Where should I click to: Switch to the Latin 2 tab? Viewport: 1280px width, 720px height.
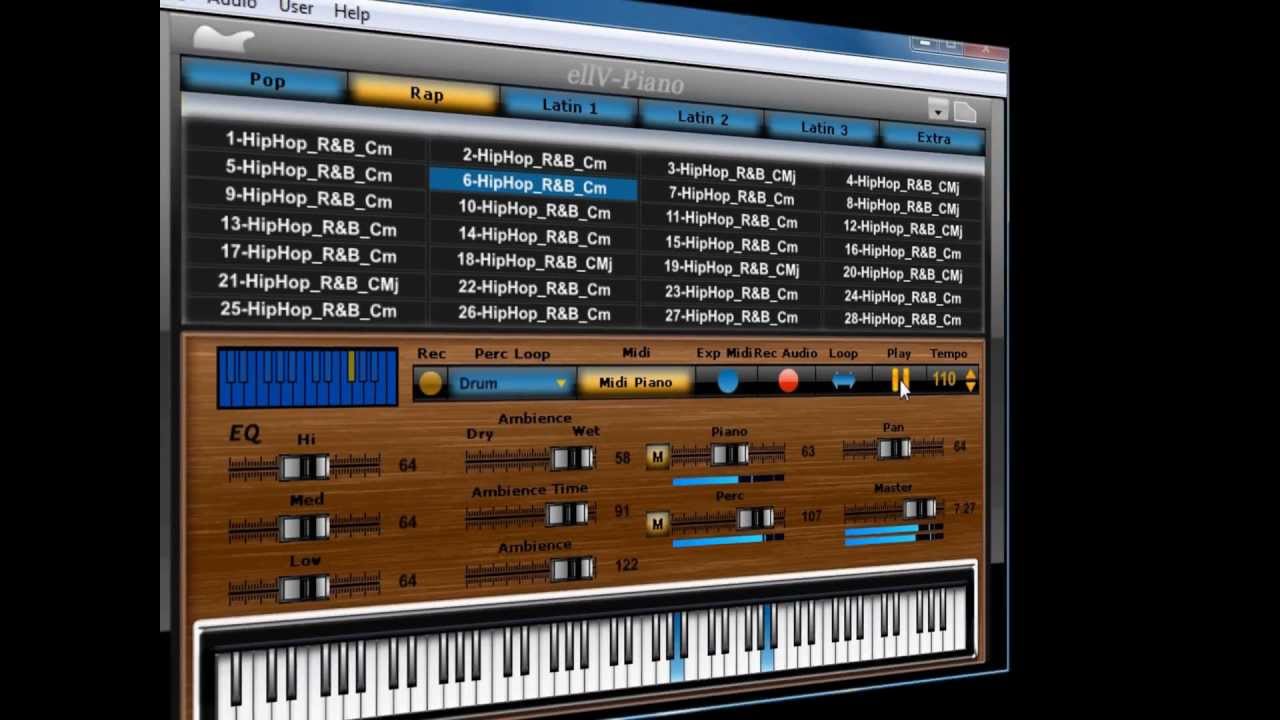[x=703, y=117]
